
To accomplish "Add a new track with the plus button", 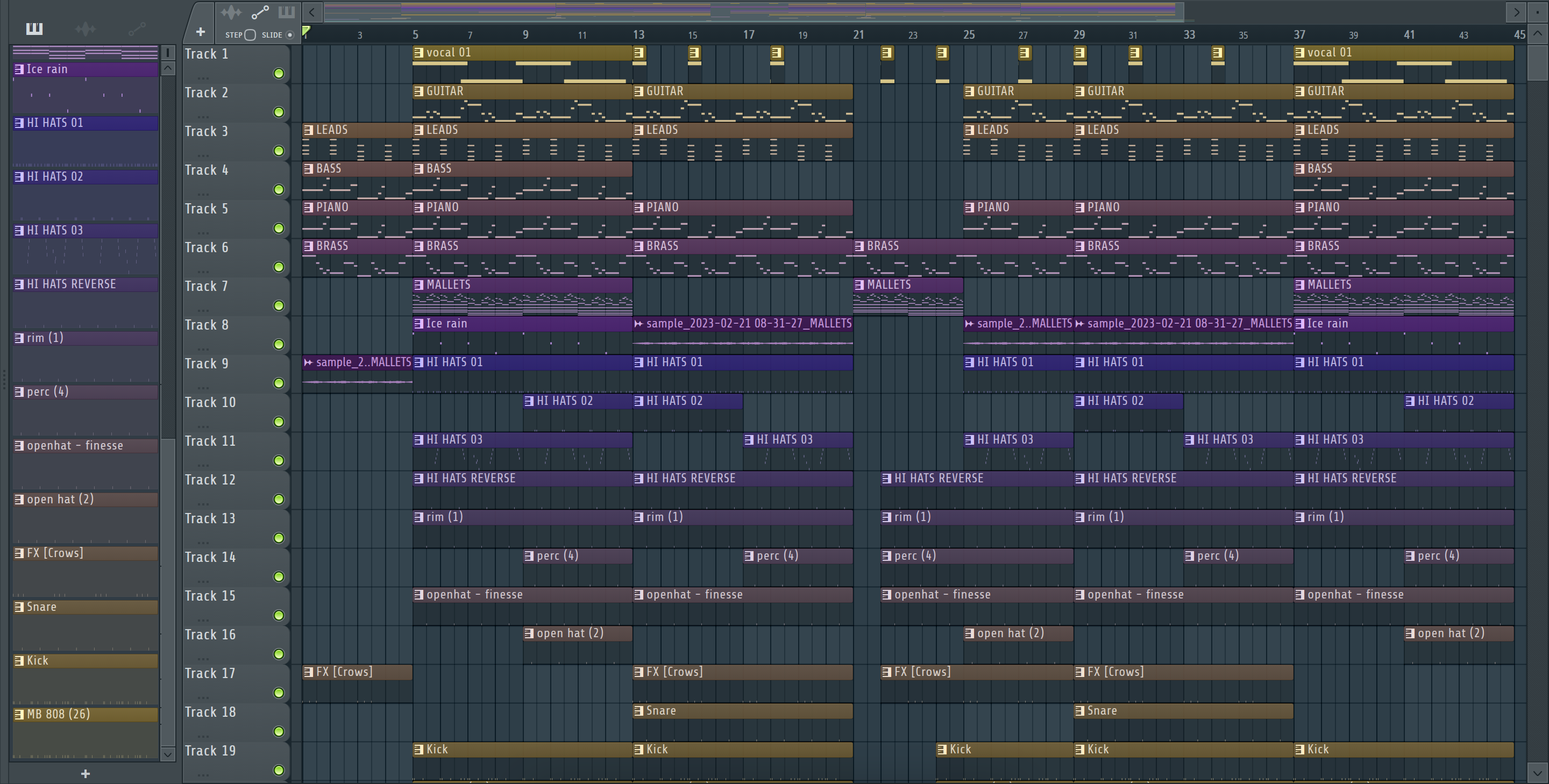I will click(200, 32).
